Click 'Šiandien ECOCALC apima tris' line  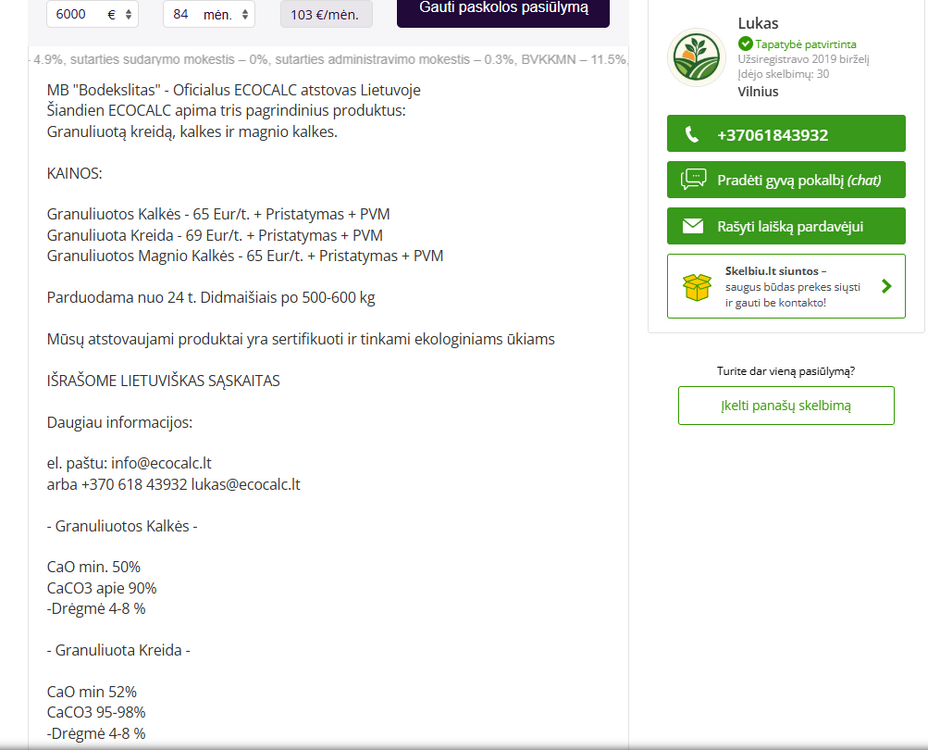(226, 111)
